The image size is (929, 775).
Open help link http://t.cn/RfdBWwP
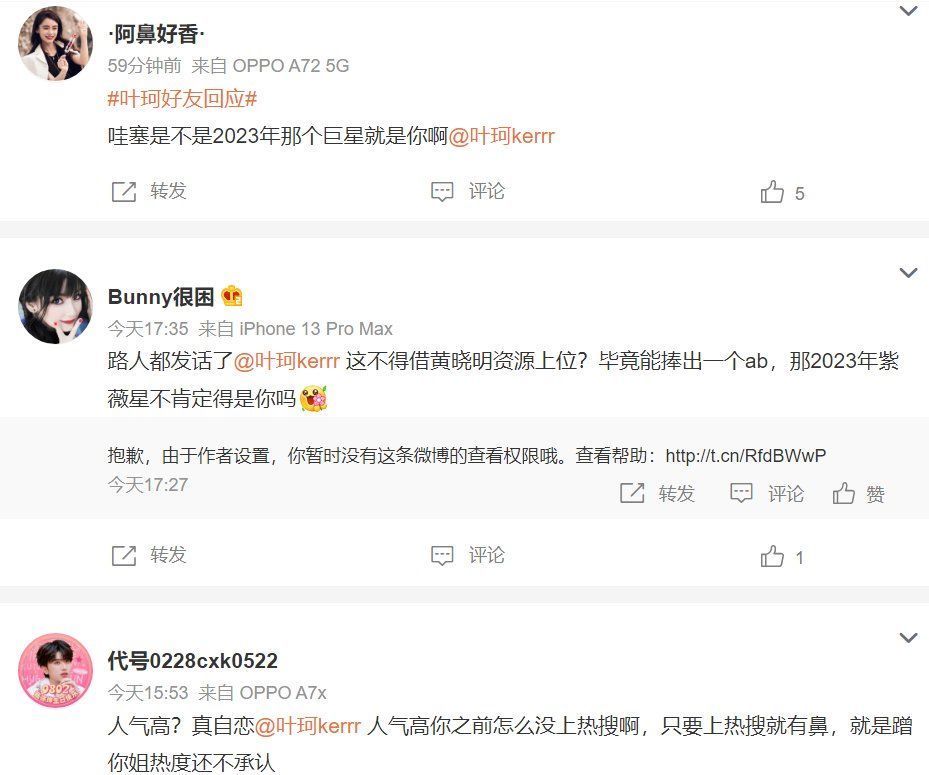[x=745, y=455]
